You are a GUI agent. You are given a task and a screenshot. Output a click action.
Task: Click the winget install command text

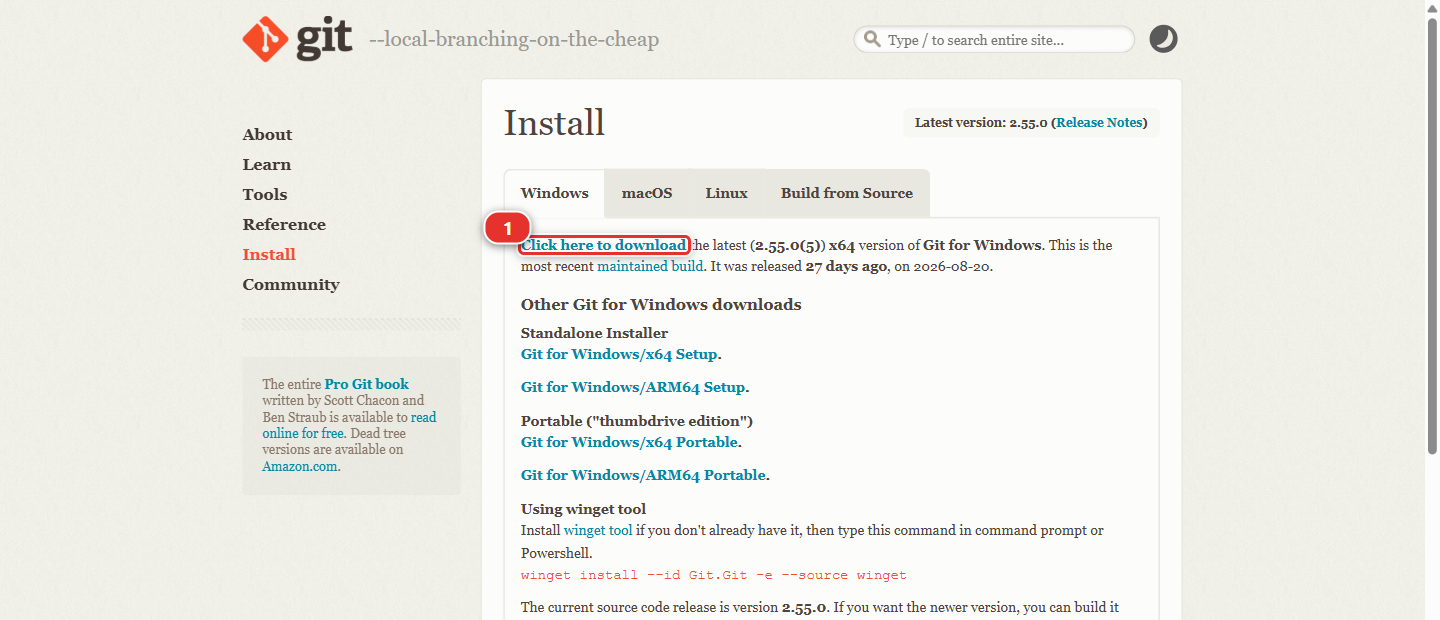(x=714, y=575)
